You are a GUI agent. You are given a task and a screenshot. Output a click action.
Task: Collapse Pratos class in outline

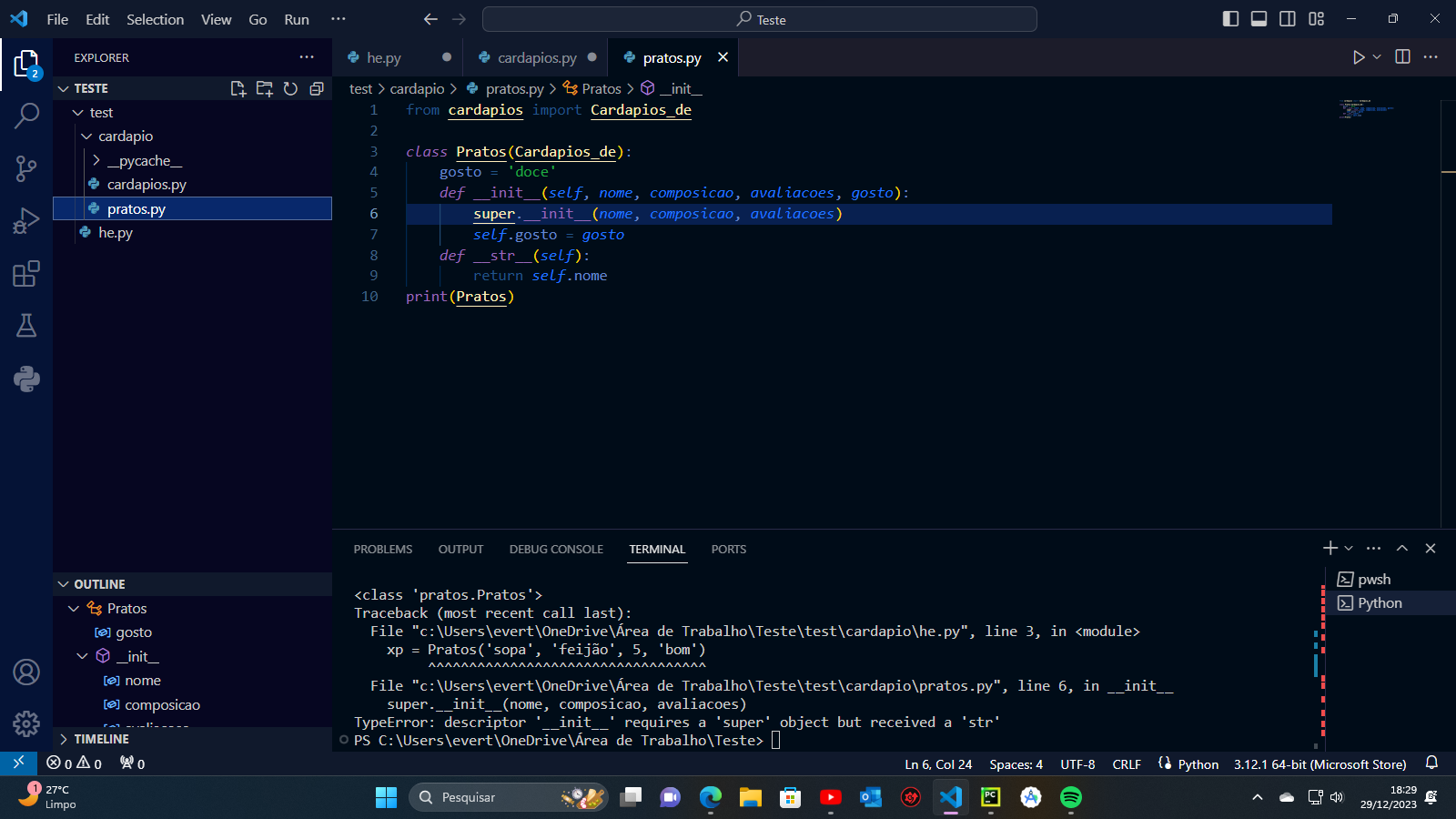click(74, 609)
